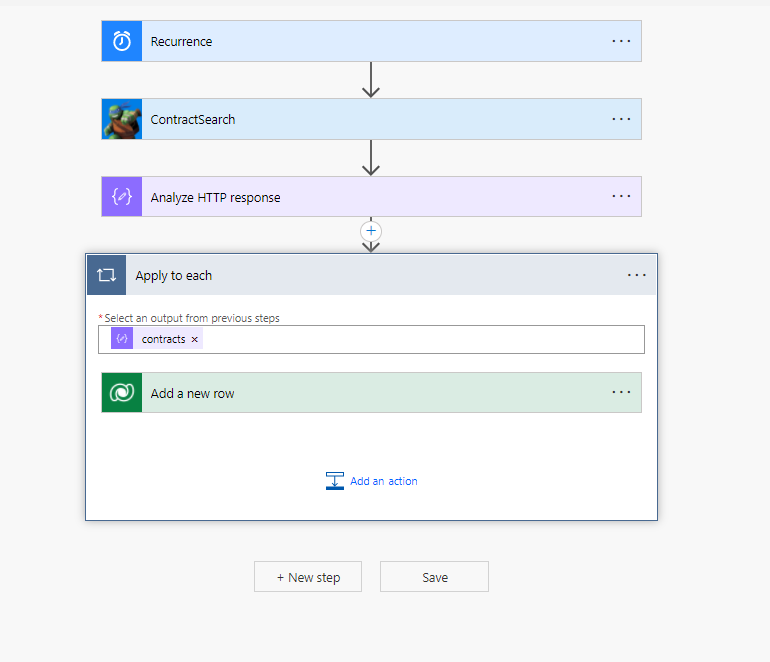Image resolution: width=770 pixels, height=662 pixels.
Task: Expand the ContractSearch action card
Action: 371,119
